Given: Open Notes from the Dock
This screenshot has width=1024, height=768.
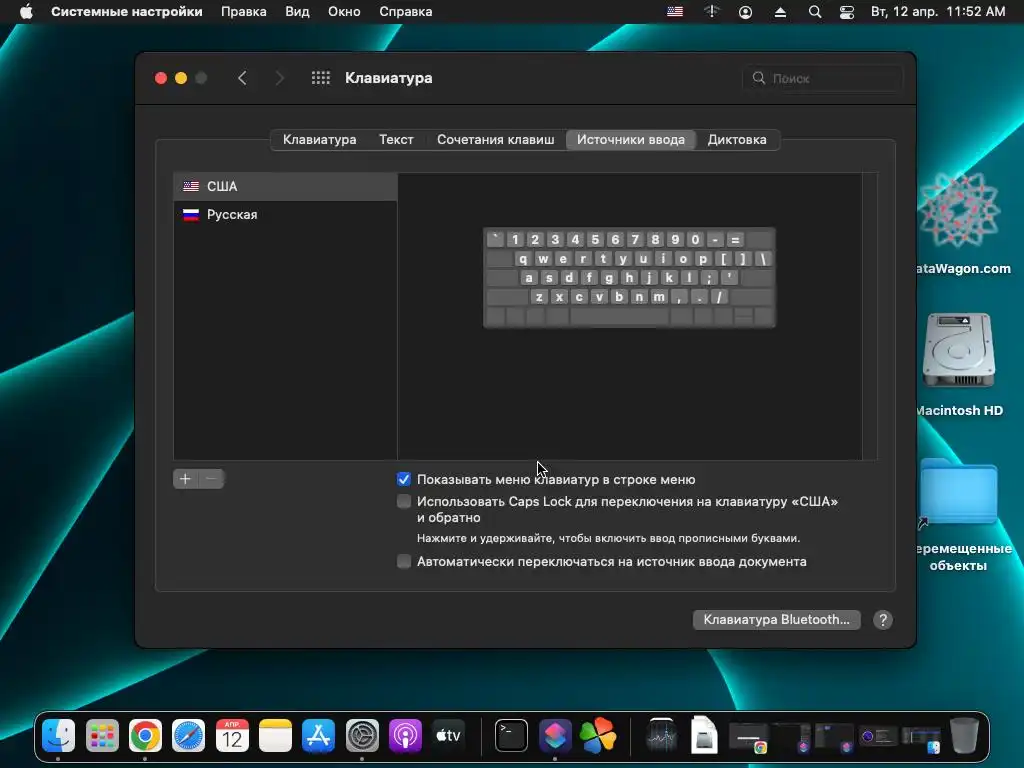Looking at the screenshot, I should (275, 736).
